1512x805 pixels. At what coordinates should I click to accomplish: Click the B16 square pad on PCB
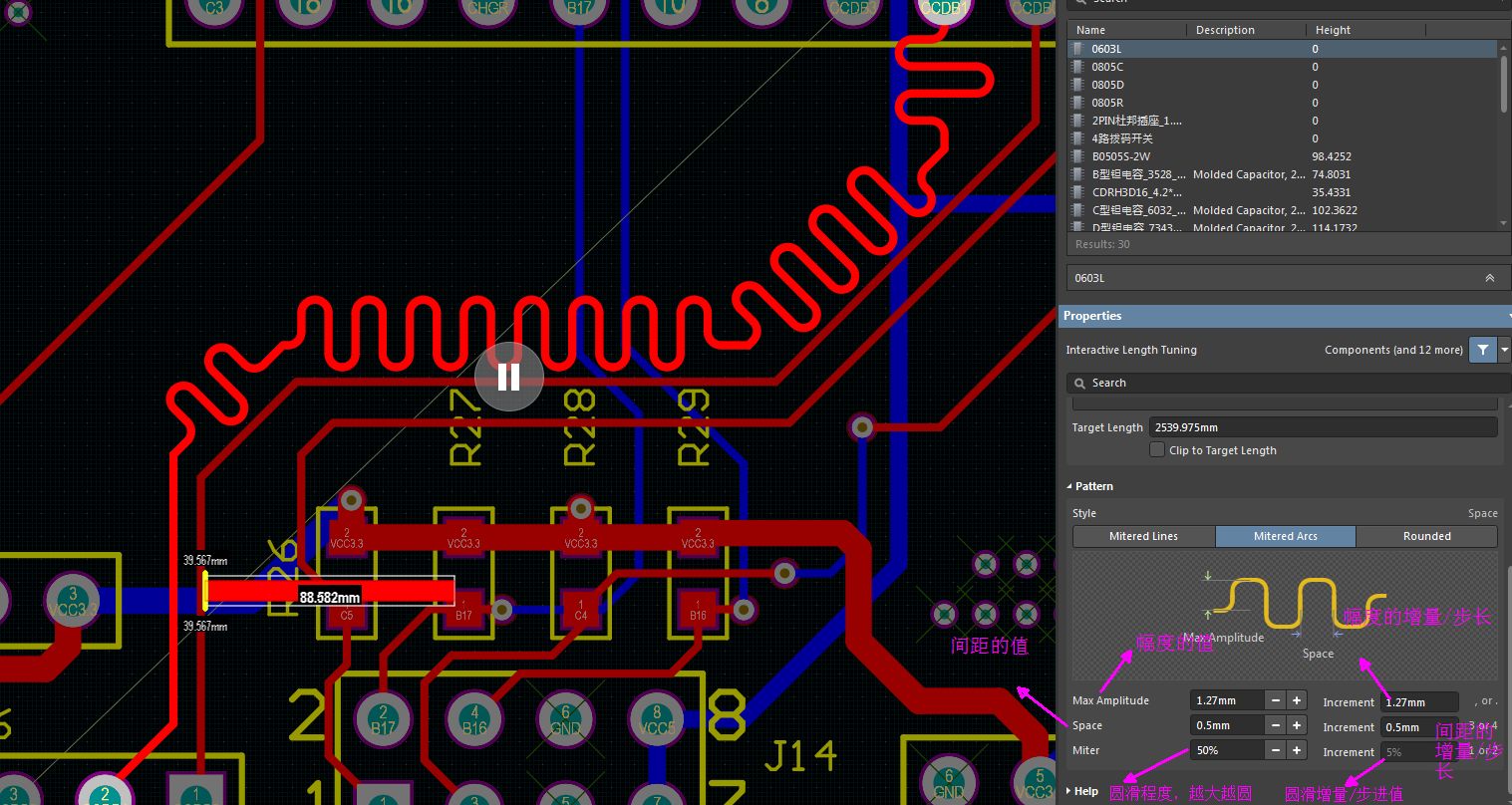tap(698, 609)
